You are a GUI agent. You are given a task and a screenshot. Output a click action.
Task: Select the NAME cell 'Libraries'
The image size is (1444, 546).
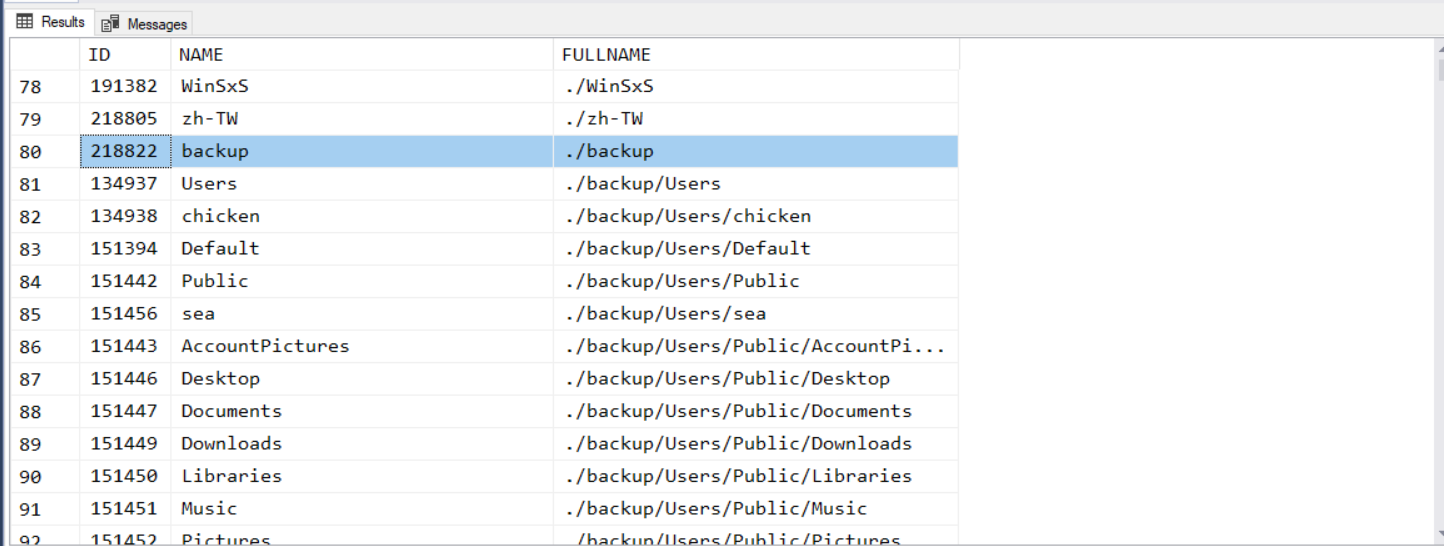coord(232,476)
